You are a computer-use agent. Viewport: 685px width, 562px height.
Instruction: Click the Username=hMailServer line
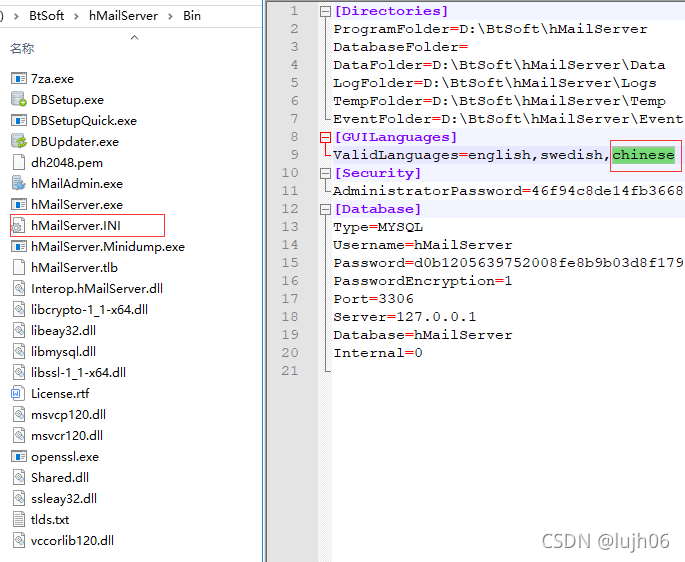pos(423,245)
